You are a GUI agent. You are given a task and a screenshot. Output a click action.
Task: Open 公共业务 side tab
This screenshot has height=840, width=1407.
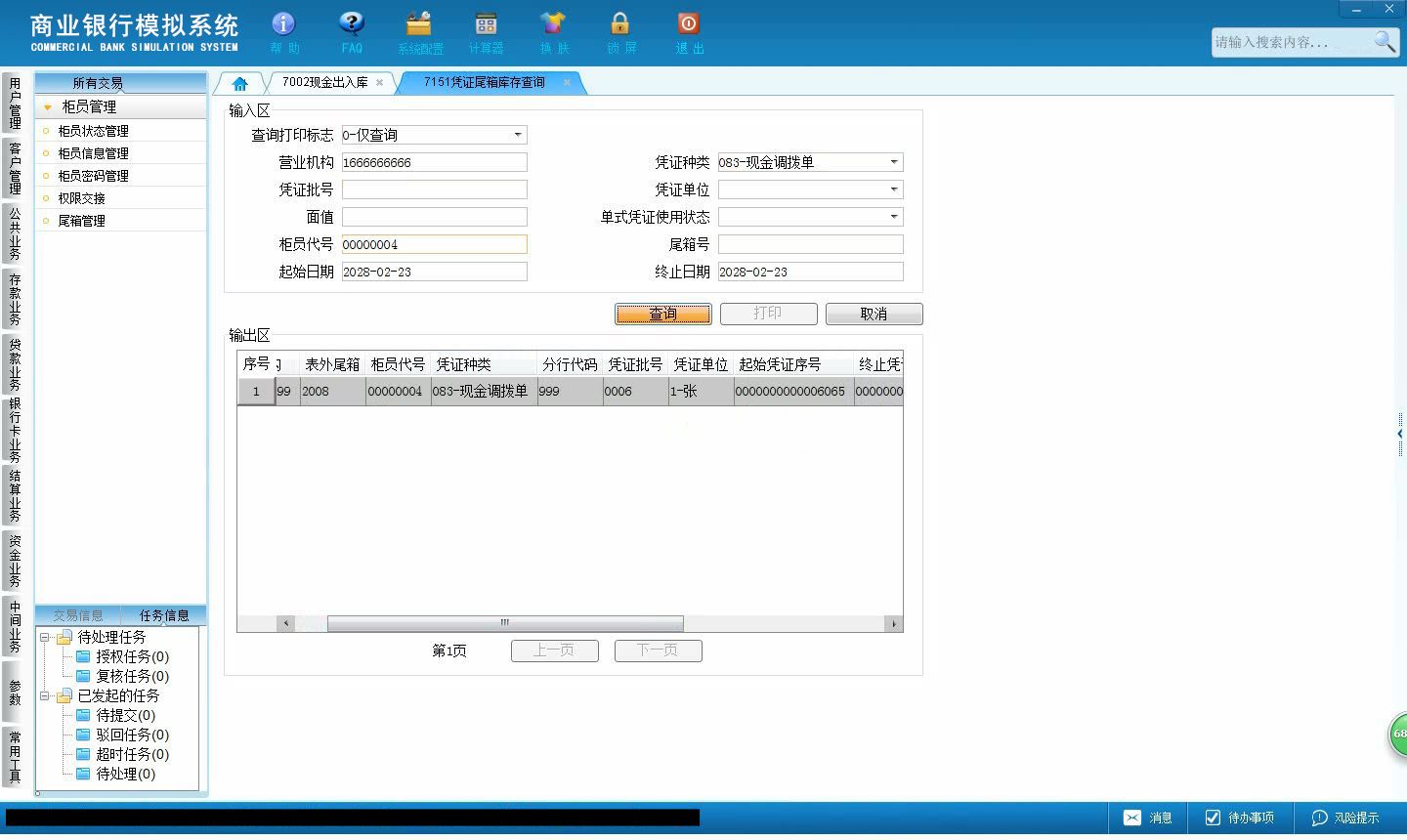point(15,233)
